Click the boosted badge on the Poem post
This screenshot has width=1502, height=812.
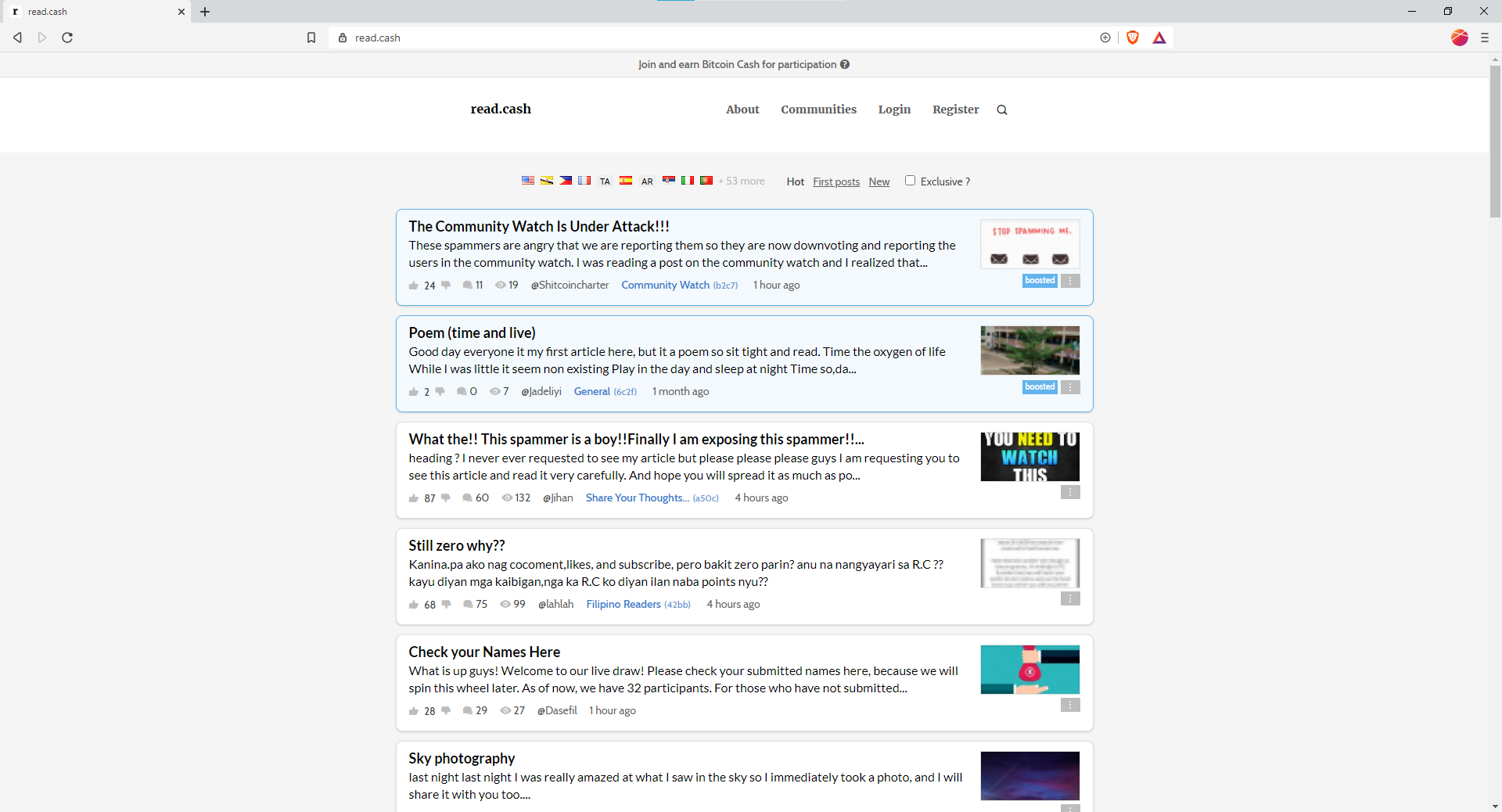1040,387
